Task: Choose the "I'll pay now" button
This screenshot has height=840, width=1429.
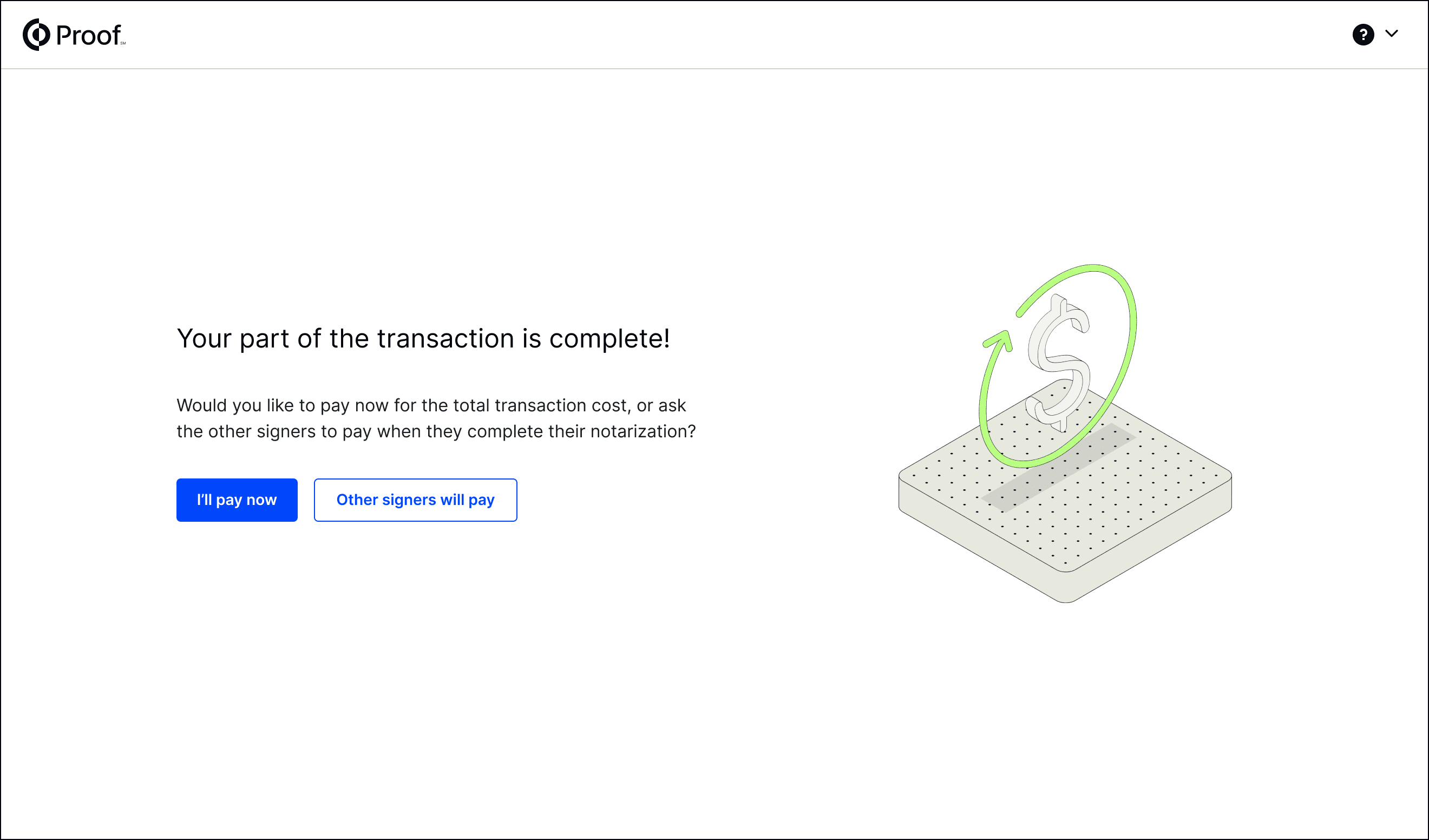Action: [237, 500]
